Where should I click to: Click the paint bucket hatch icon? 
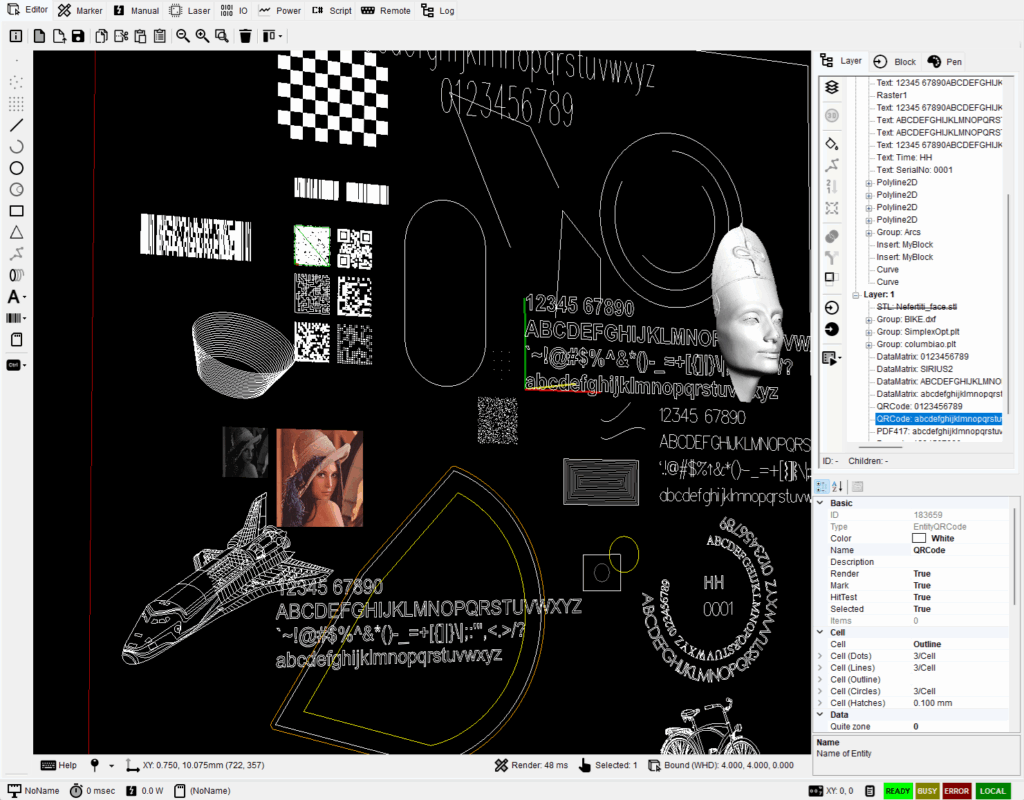tap(831, 144)
